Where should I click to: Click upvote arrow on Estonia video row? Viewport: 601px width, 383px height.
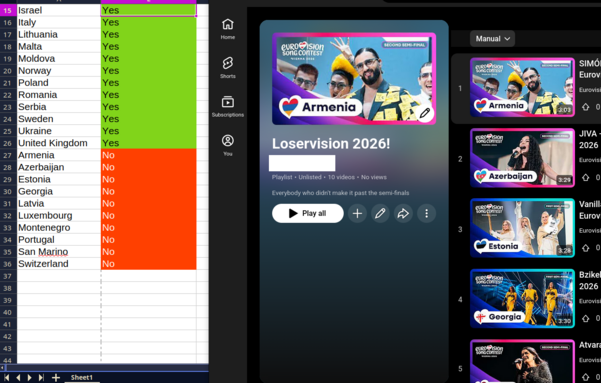pyautogui.click(x=586, y=248)
